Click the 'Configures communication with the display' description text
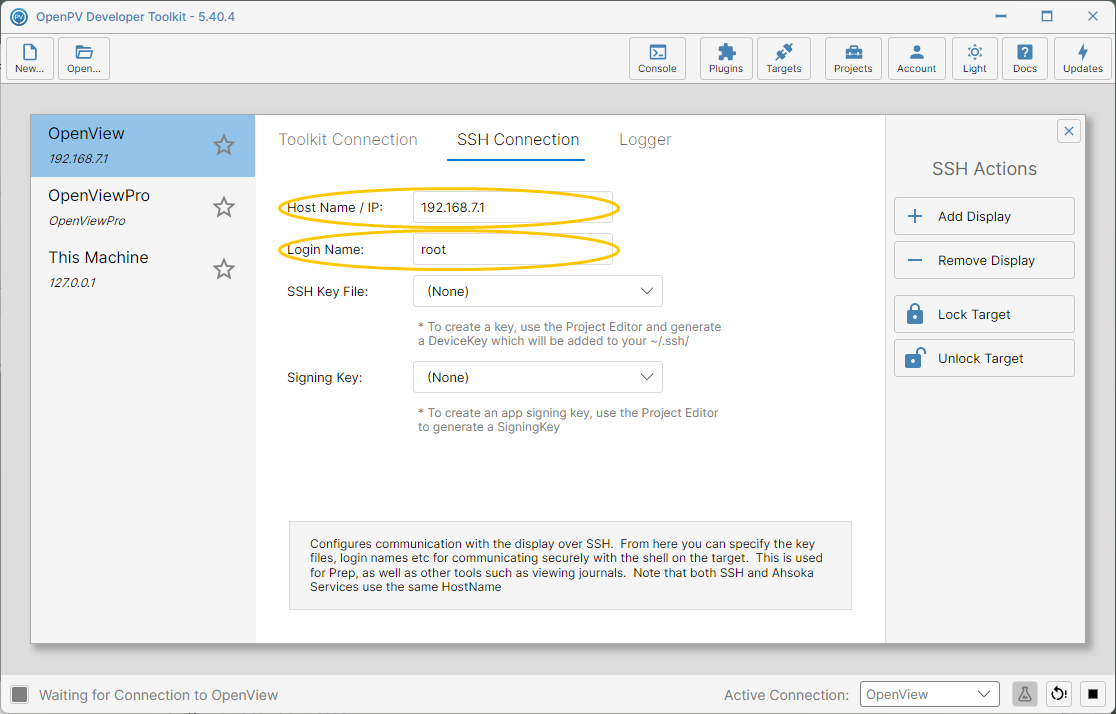 click(567, 565)
